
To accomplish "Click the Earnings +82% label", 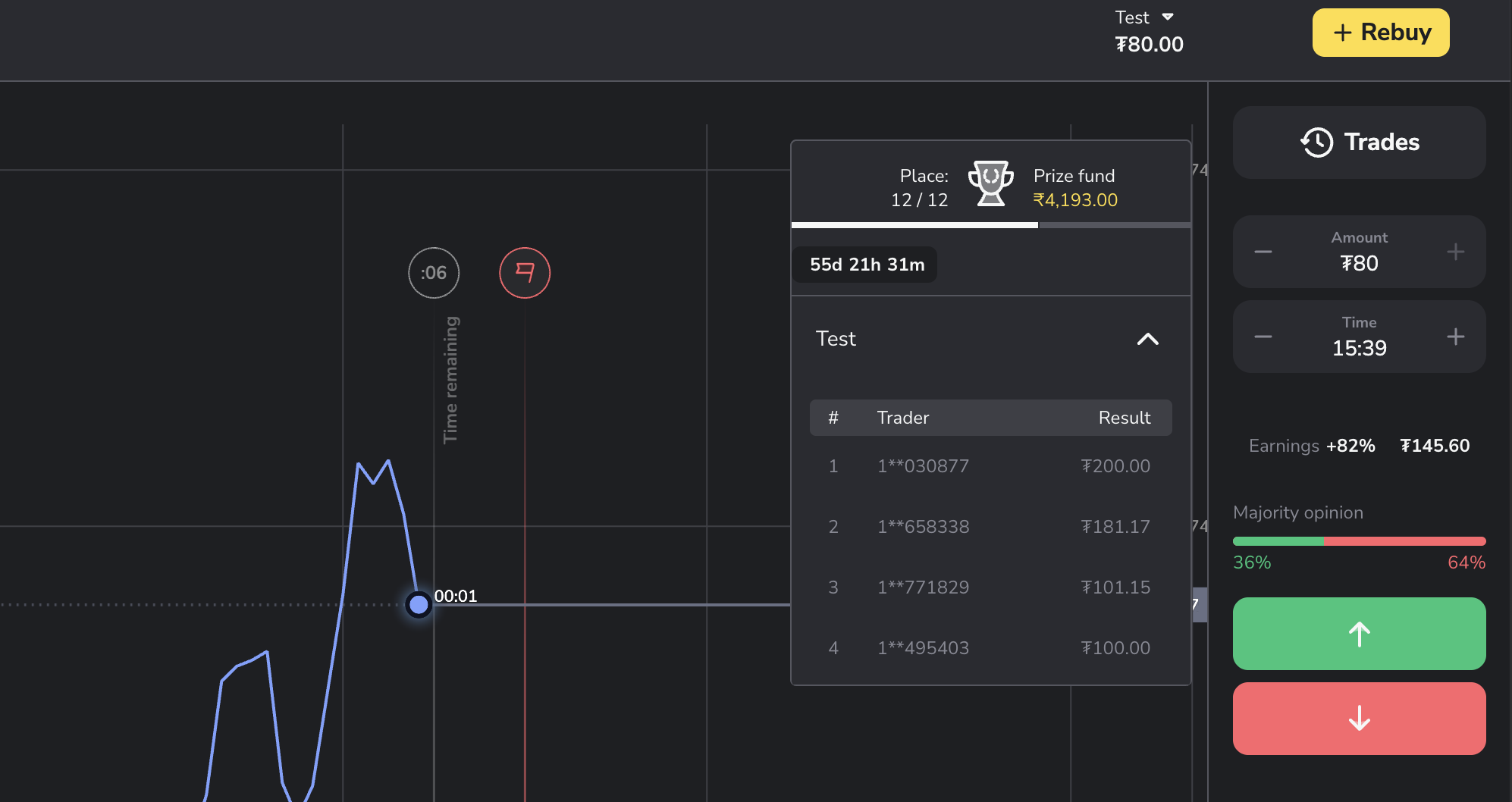I will click(x=1312, y=446).
